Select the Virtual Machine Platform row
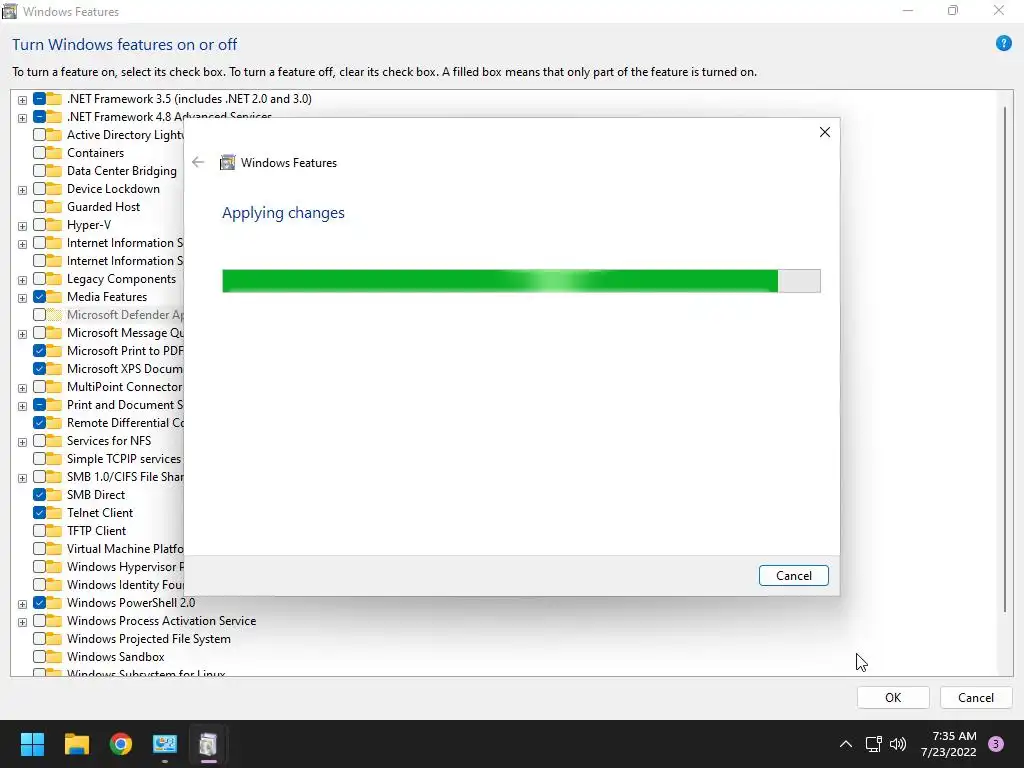The width and height of the screenshot is (1024, 768). pos(125,549)
